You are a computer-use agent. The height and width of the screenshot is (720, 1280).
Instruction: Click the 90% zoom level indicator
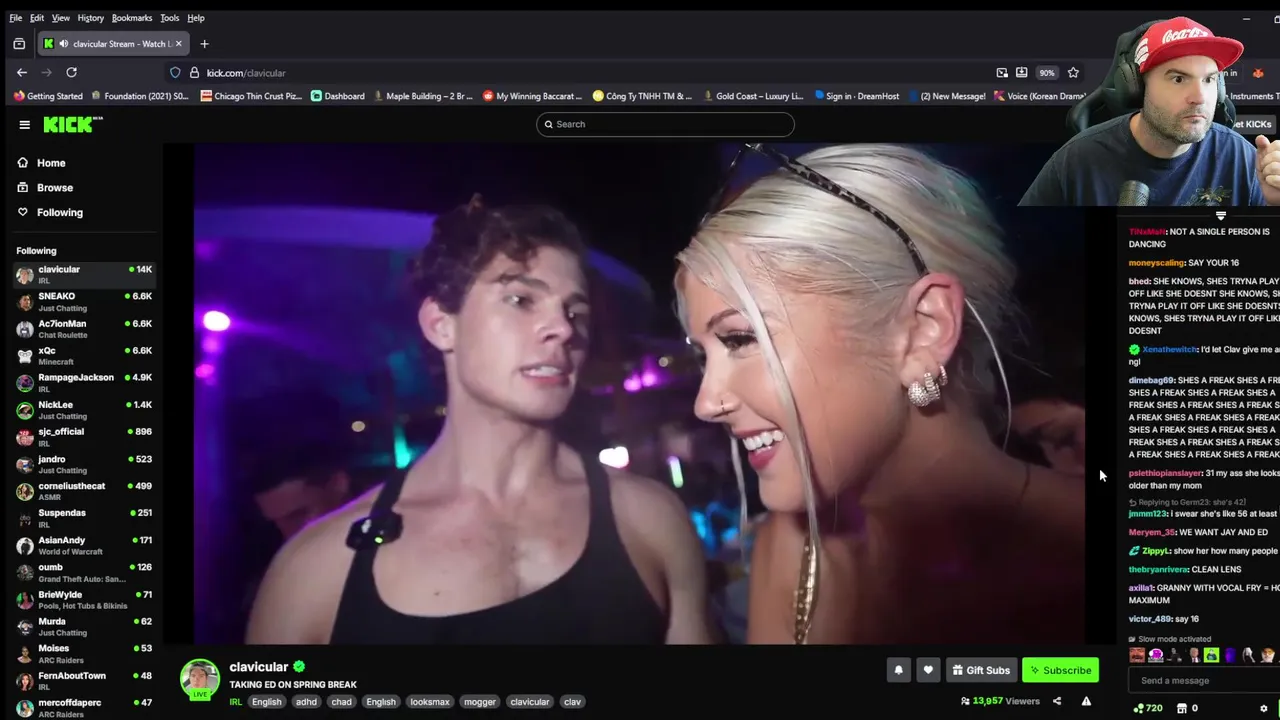(x=1046, y=73)
